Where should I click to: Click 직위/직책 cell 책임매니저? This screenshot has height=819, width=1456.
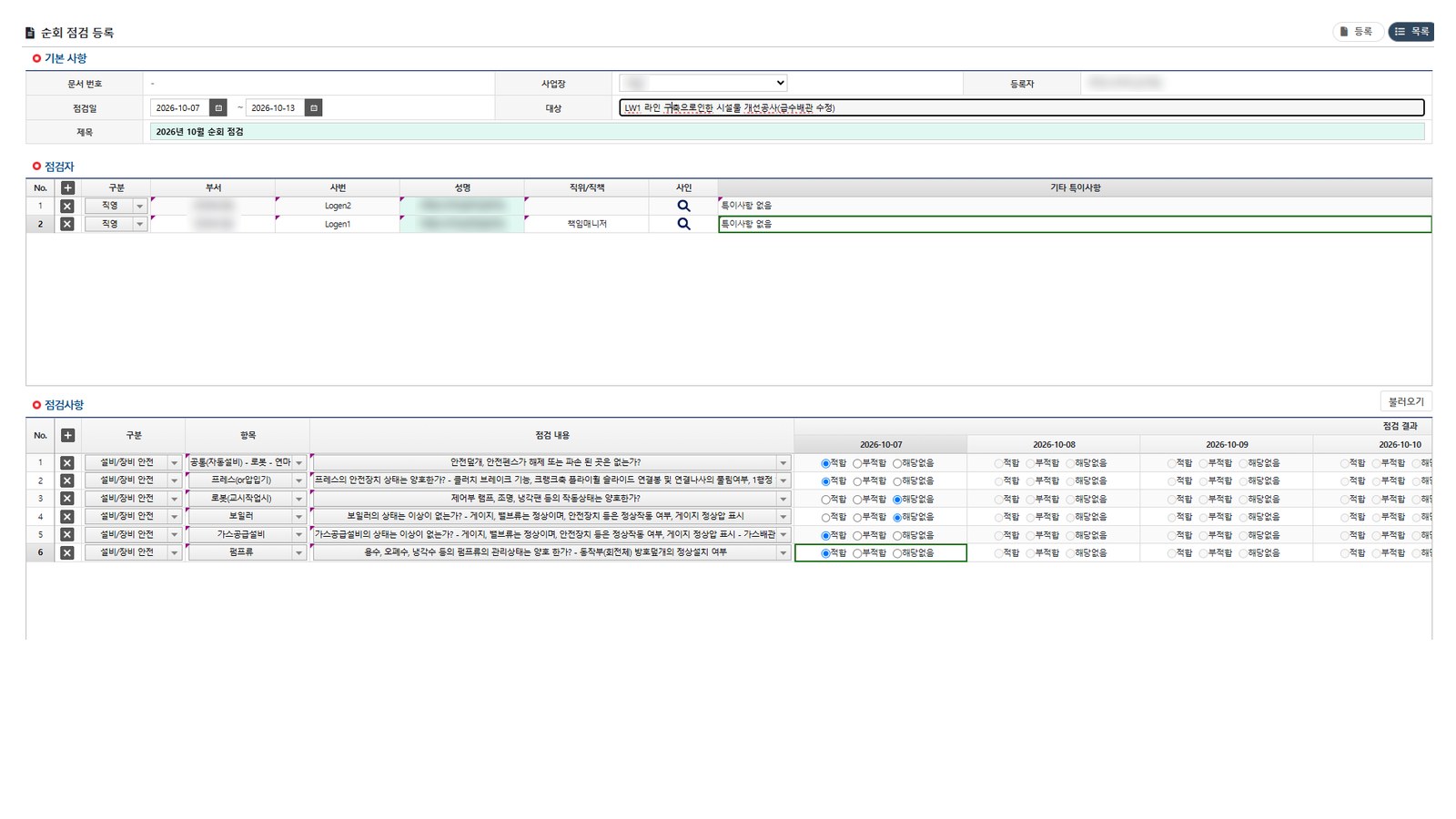click(x=587, y=224)
